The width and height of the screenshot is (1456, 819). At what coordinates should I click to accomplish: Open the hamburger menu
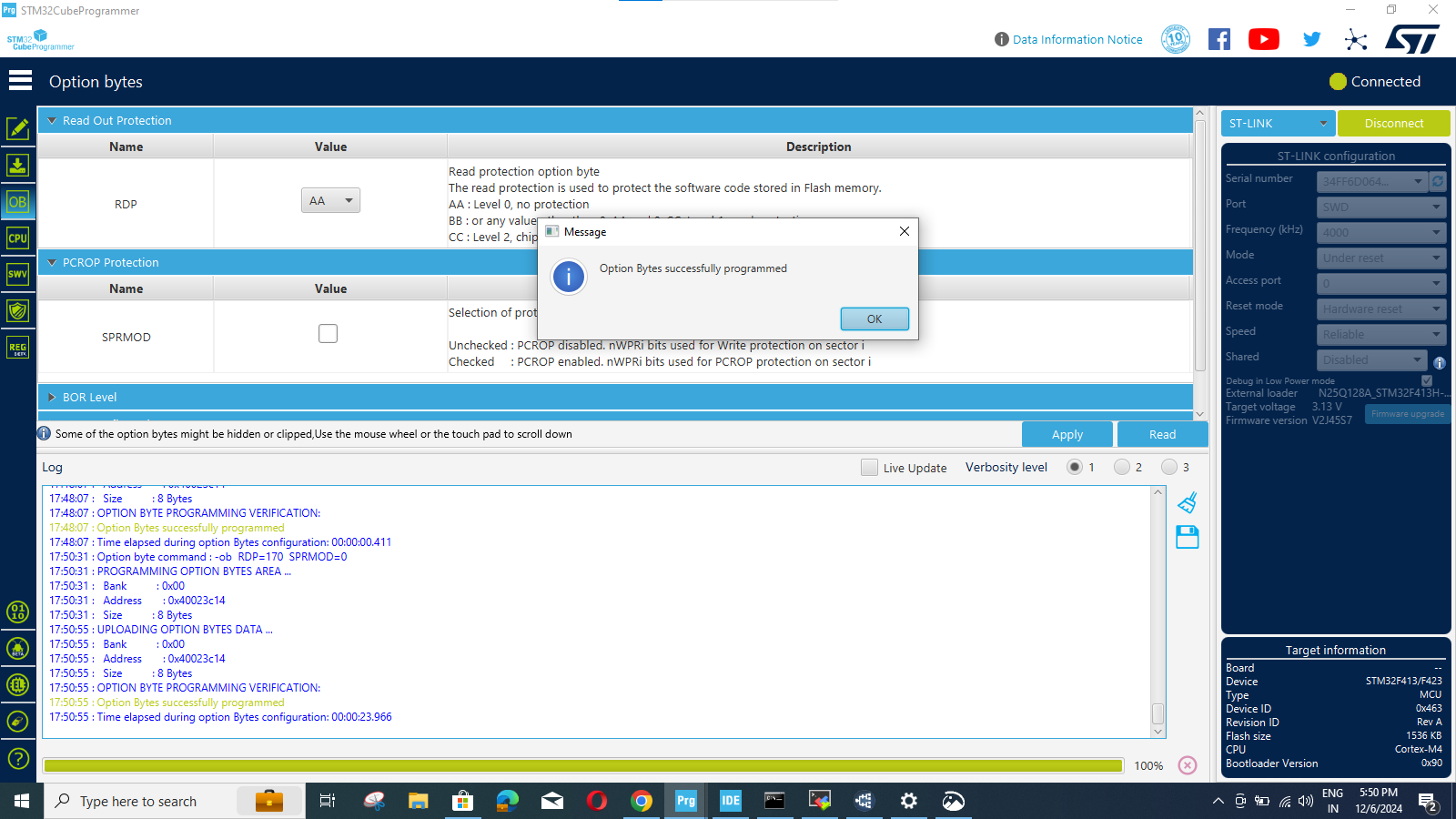19,80
